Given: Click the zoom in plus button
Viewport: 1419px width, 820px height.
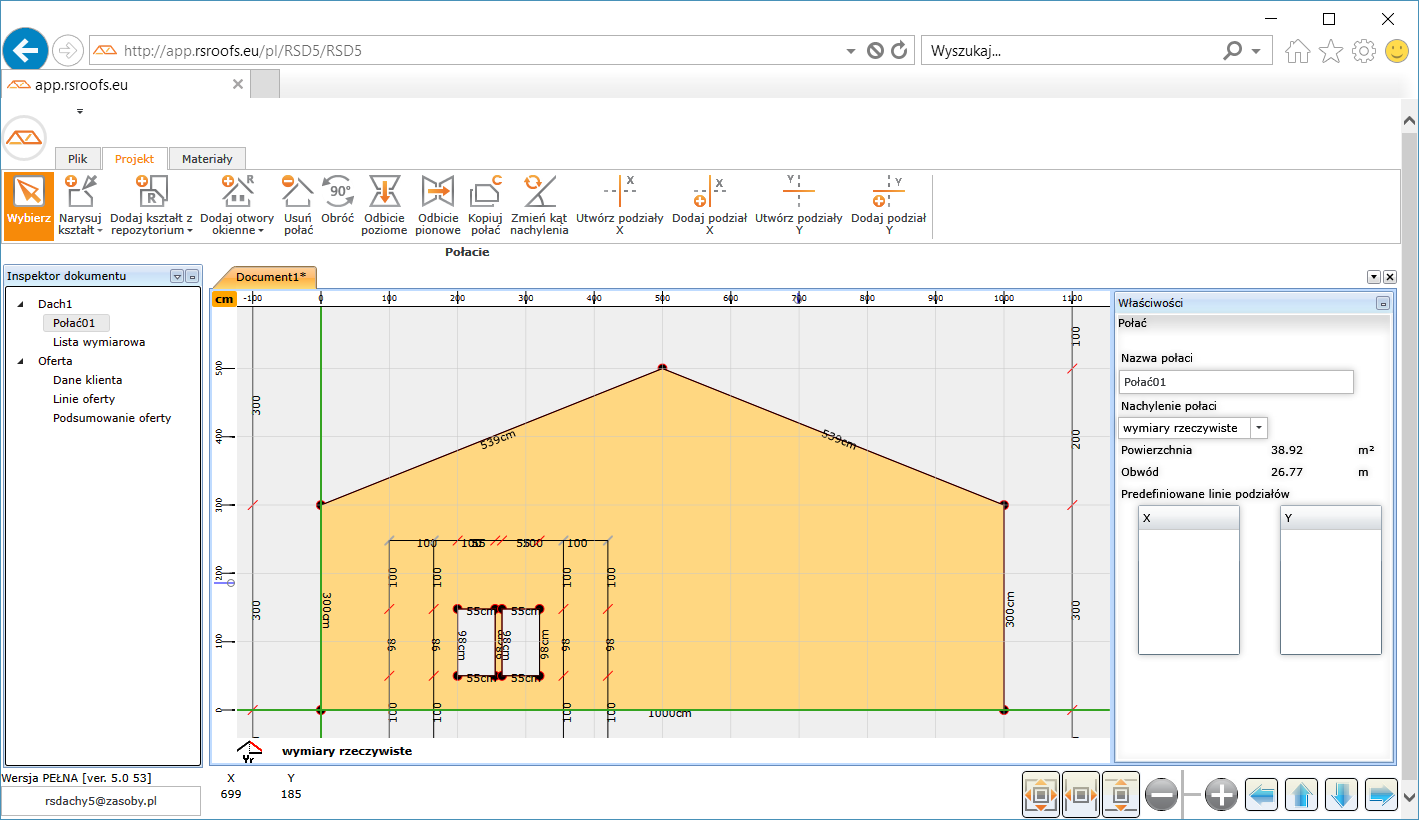Looking at the screenshot, I should (x=1221, y=796).
